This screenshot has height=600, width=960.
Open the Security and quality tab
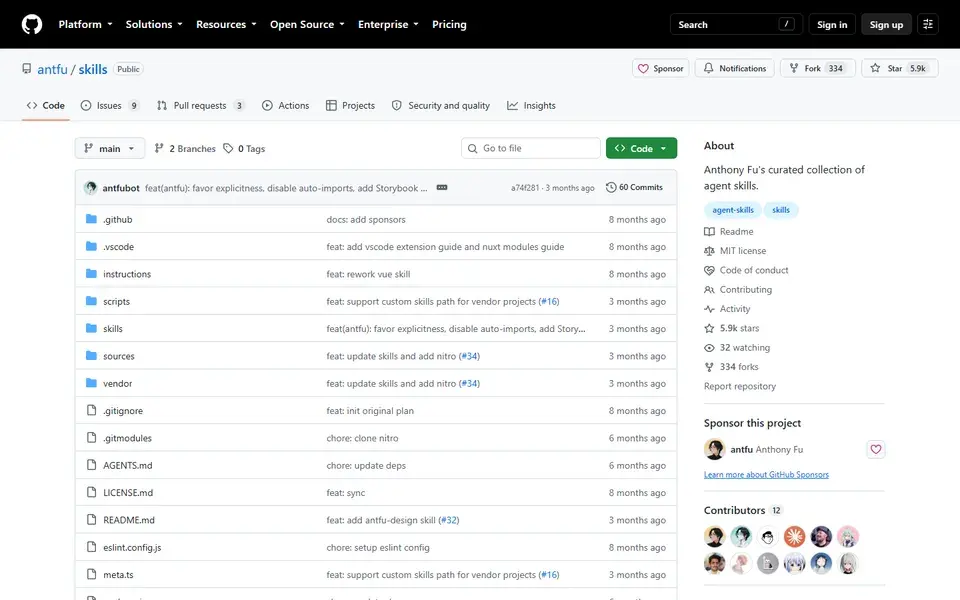point(441,106)
